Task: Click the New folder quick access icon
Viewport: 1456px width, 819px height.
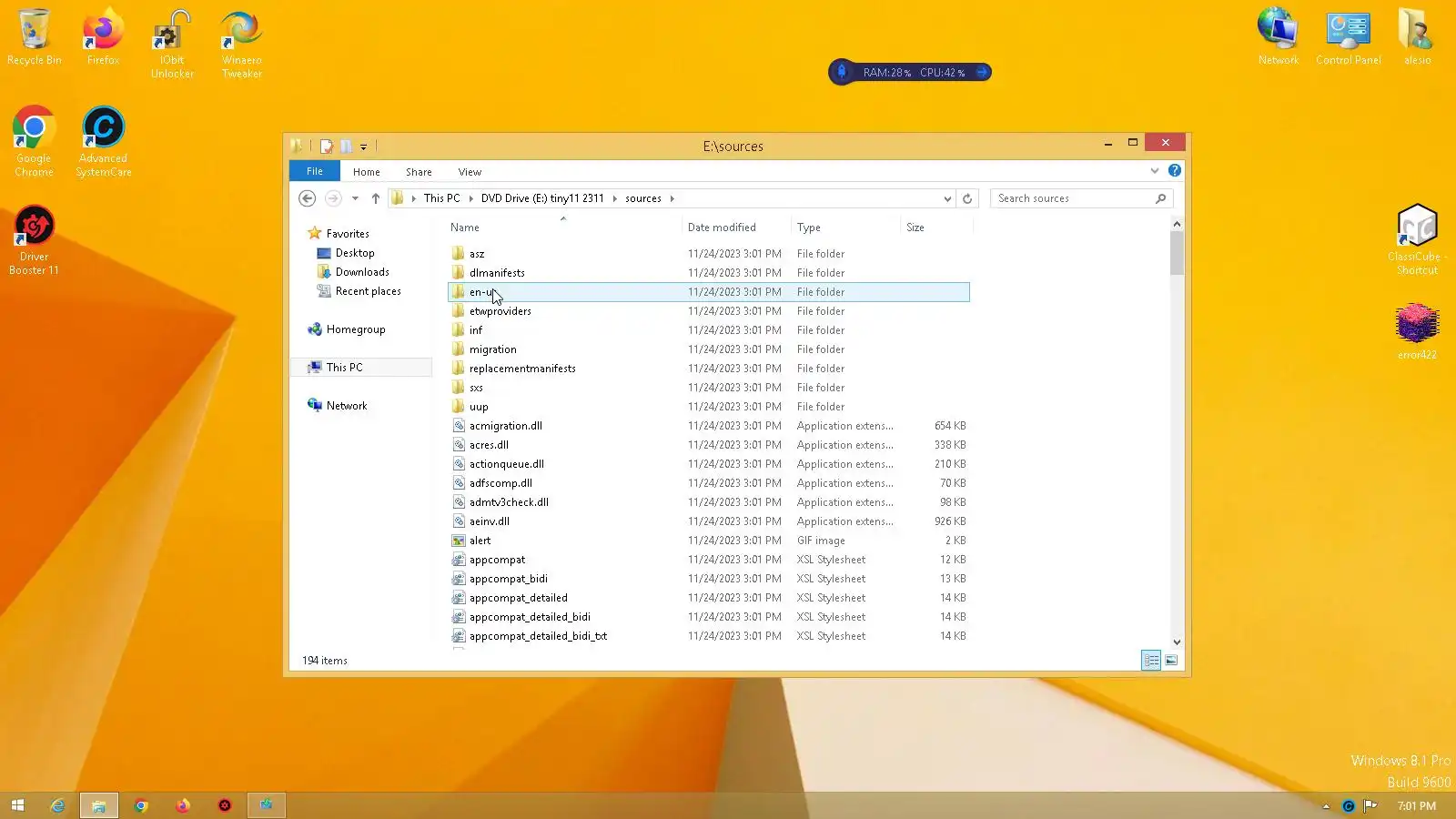Action: [346, 146]
